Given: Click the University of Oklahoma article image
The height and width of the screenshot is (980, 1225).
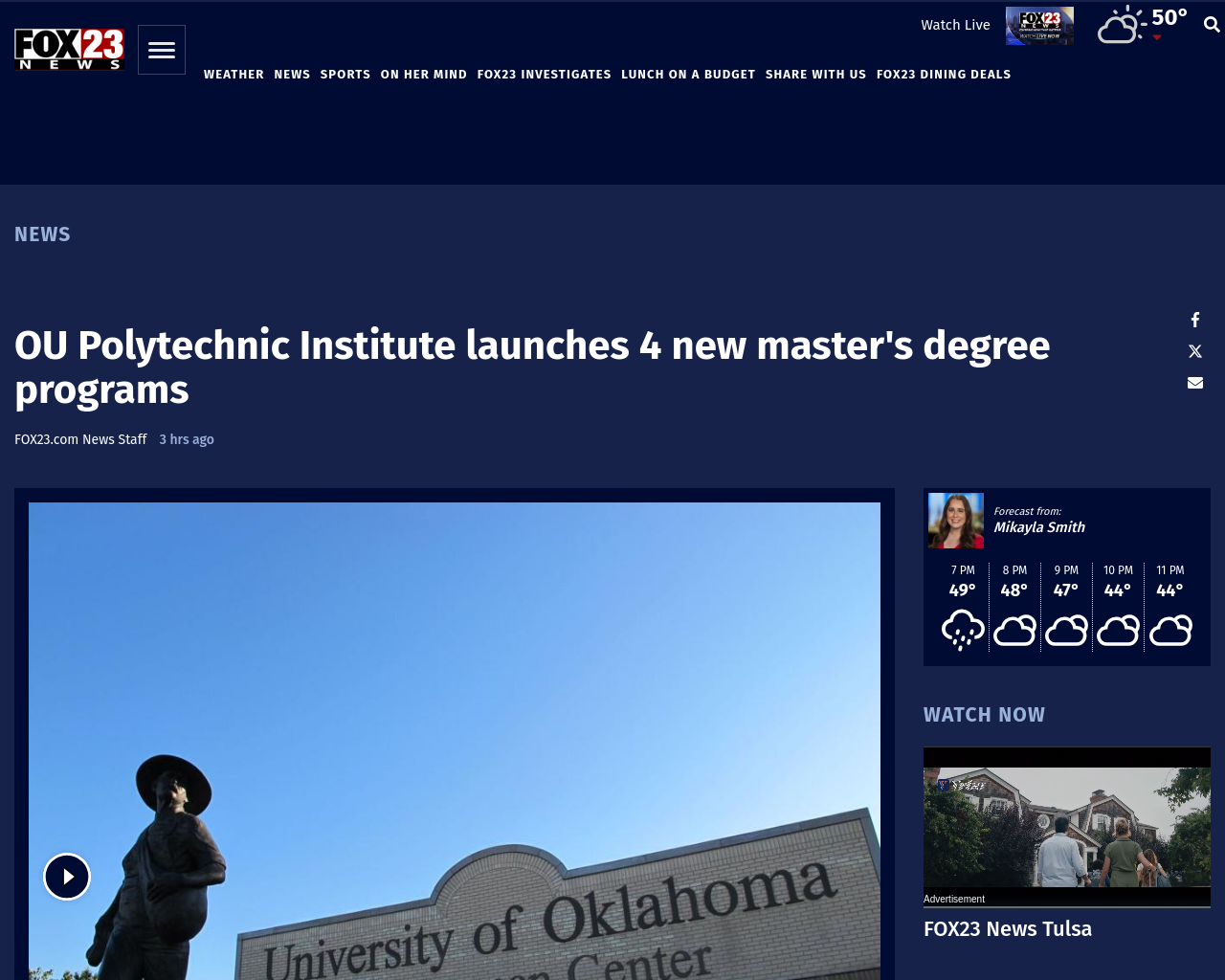Looking at the screenshot, I should pos(455,741).
